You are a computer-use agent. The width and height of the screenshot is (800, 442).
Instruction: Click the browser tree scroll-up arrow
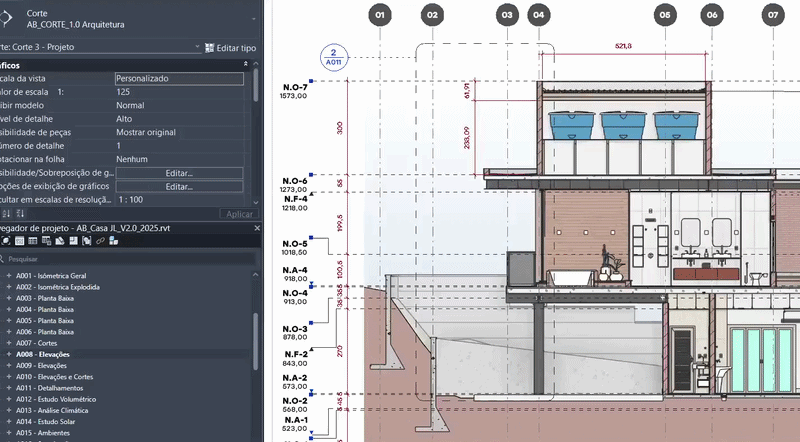pyautogui.click(x=256, y=275)
